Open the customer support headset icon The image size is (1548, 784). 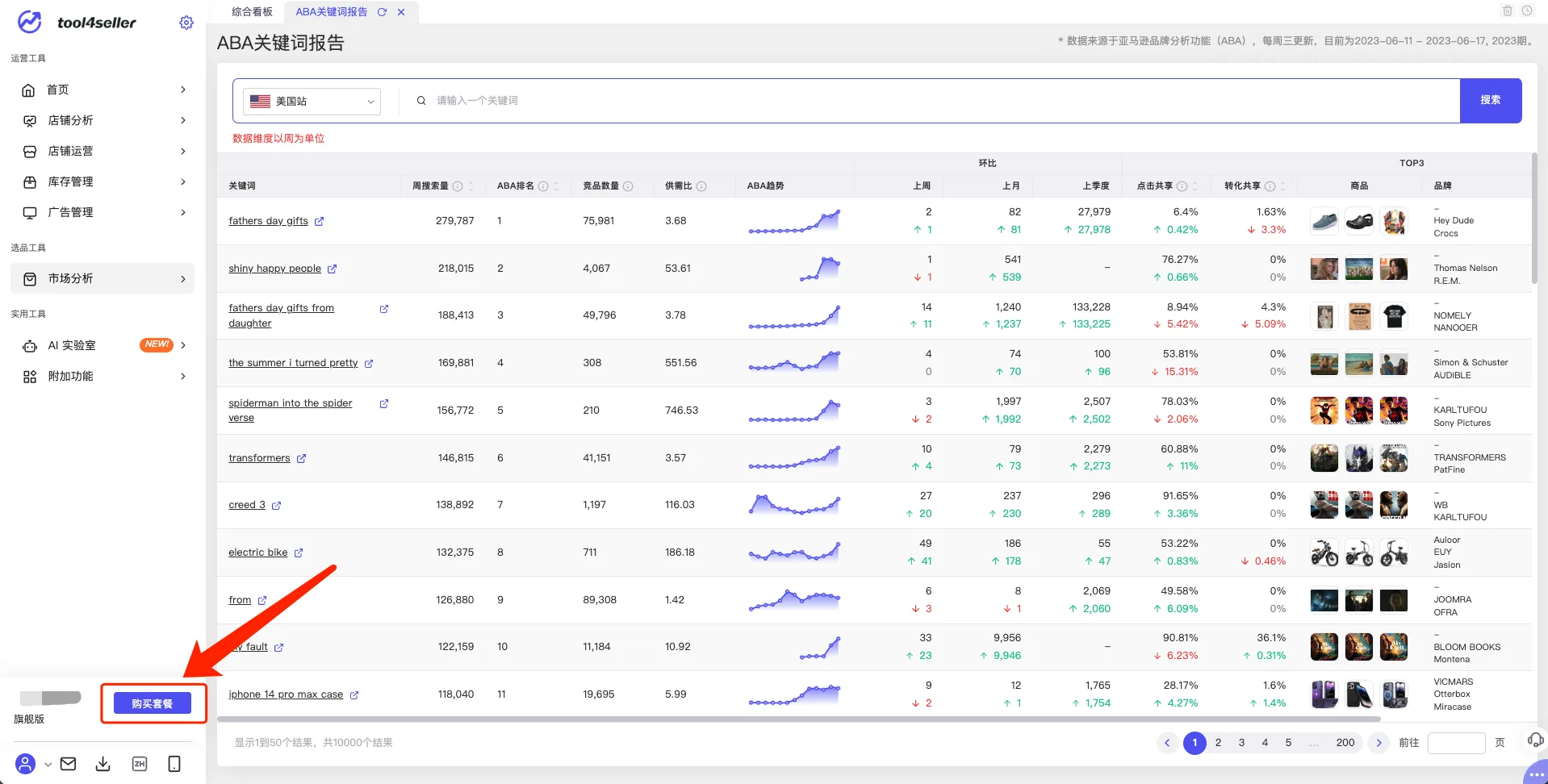coord(1535,740)
